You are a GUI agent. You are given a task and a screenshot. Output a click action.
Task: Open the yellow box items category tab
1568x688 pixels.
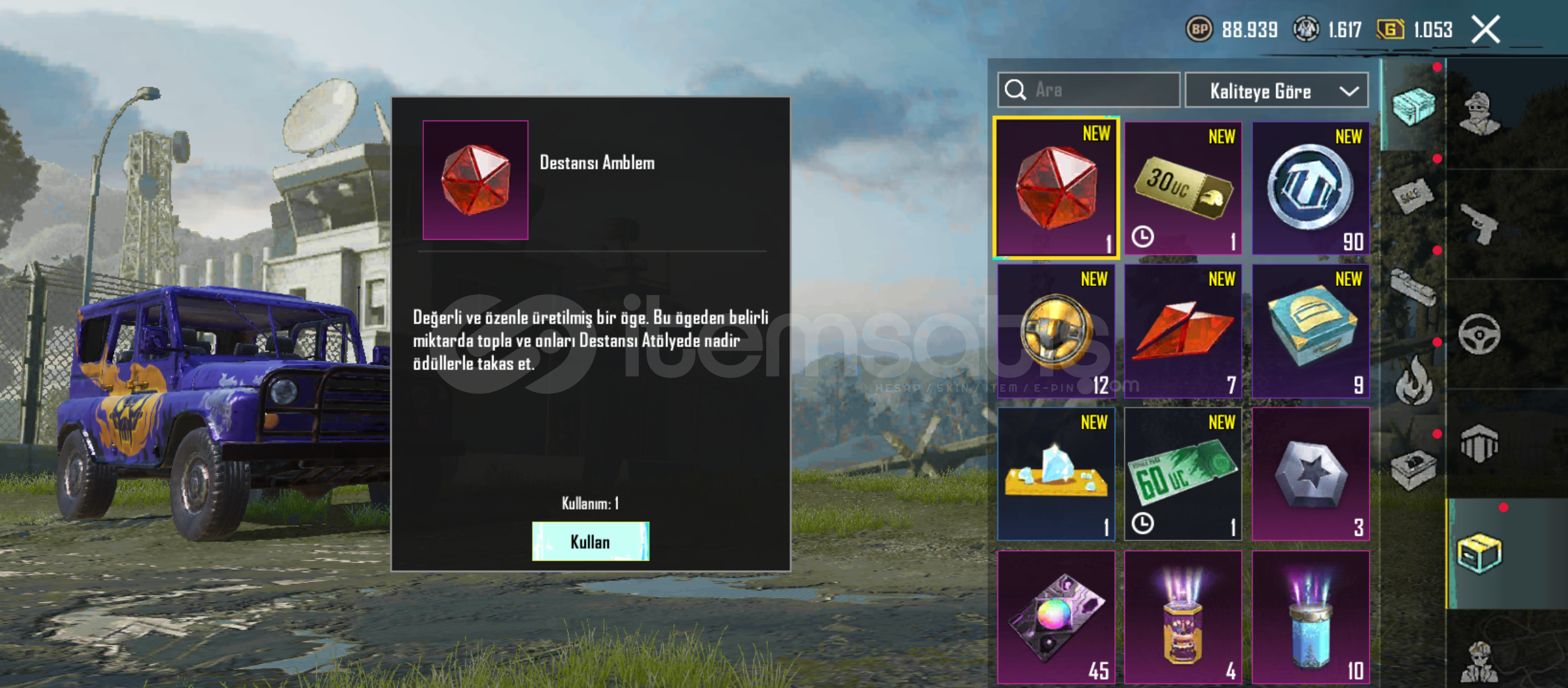tap(1480, 553)
